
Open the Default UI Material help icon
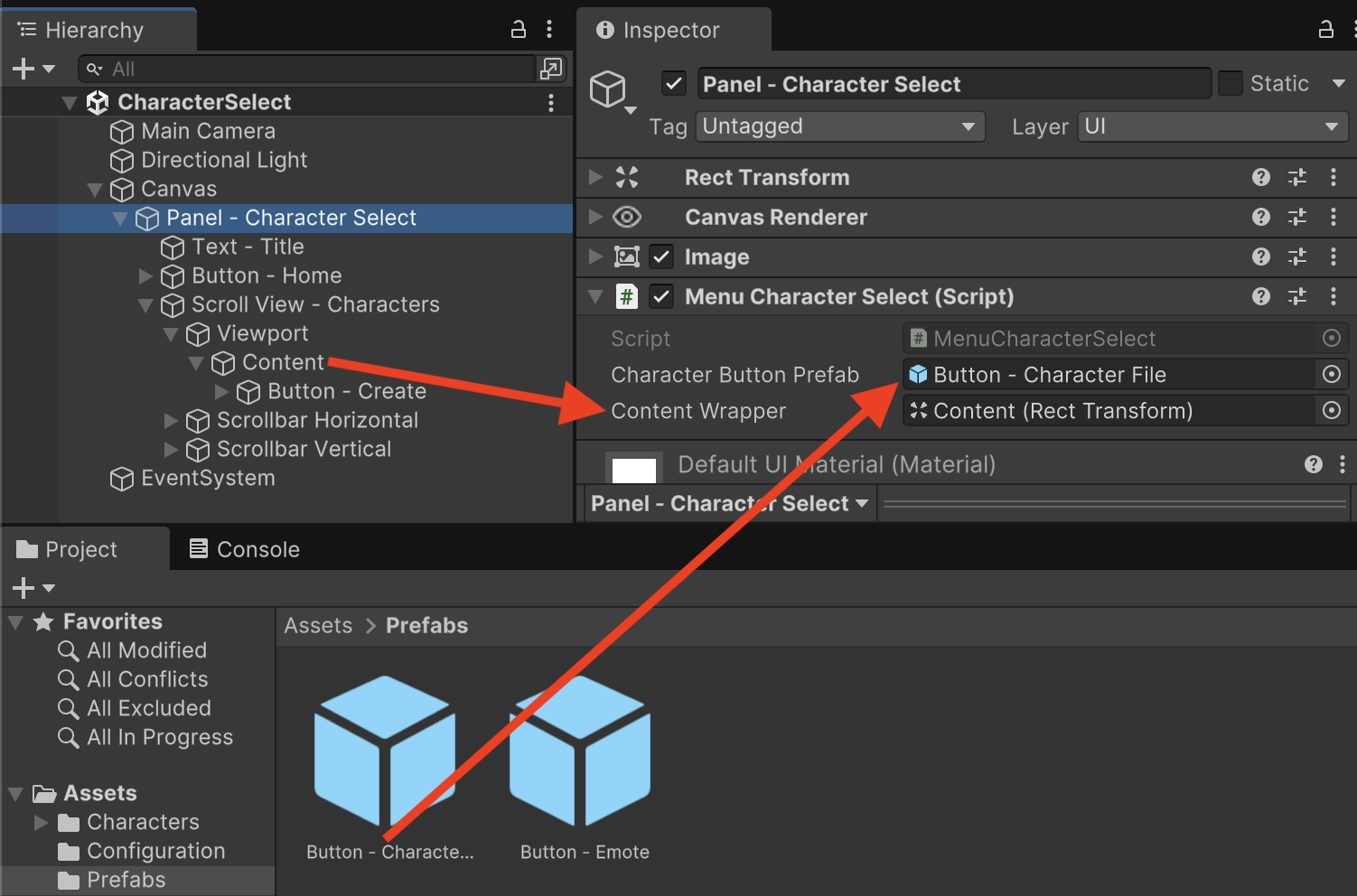(x=1314, y=464)
